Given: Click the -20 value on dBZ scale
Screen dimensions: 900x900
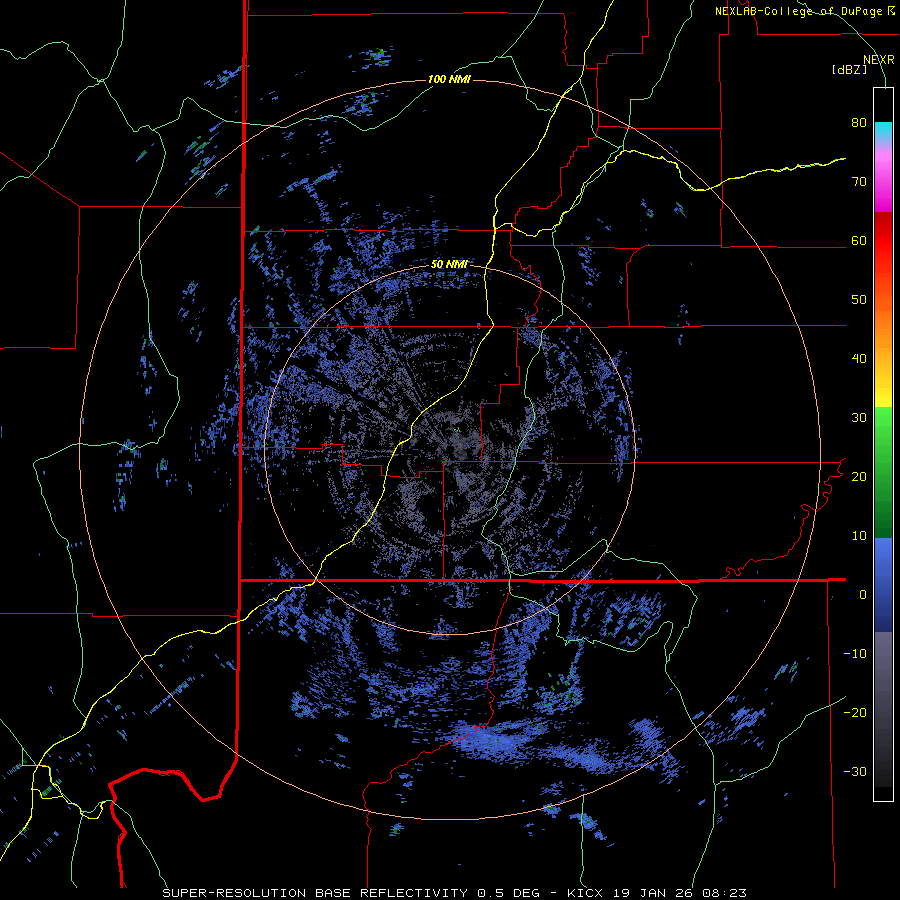Looking at the screenshot, I should (855, 713).
